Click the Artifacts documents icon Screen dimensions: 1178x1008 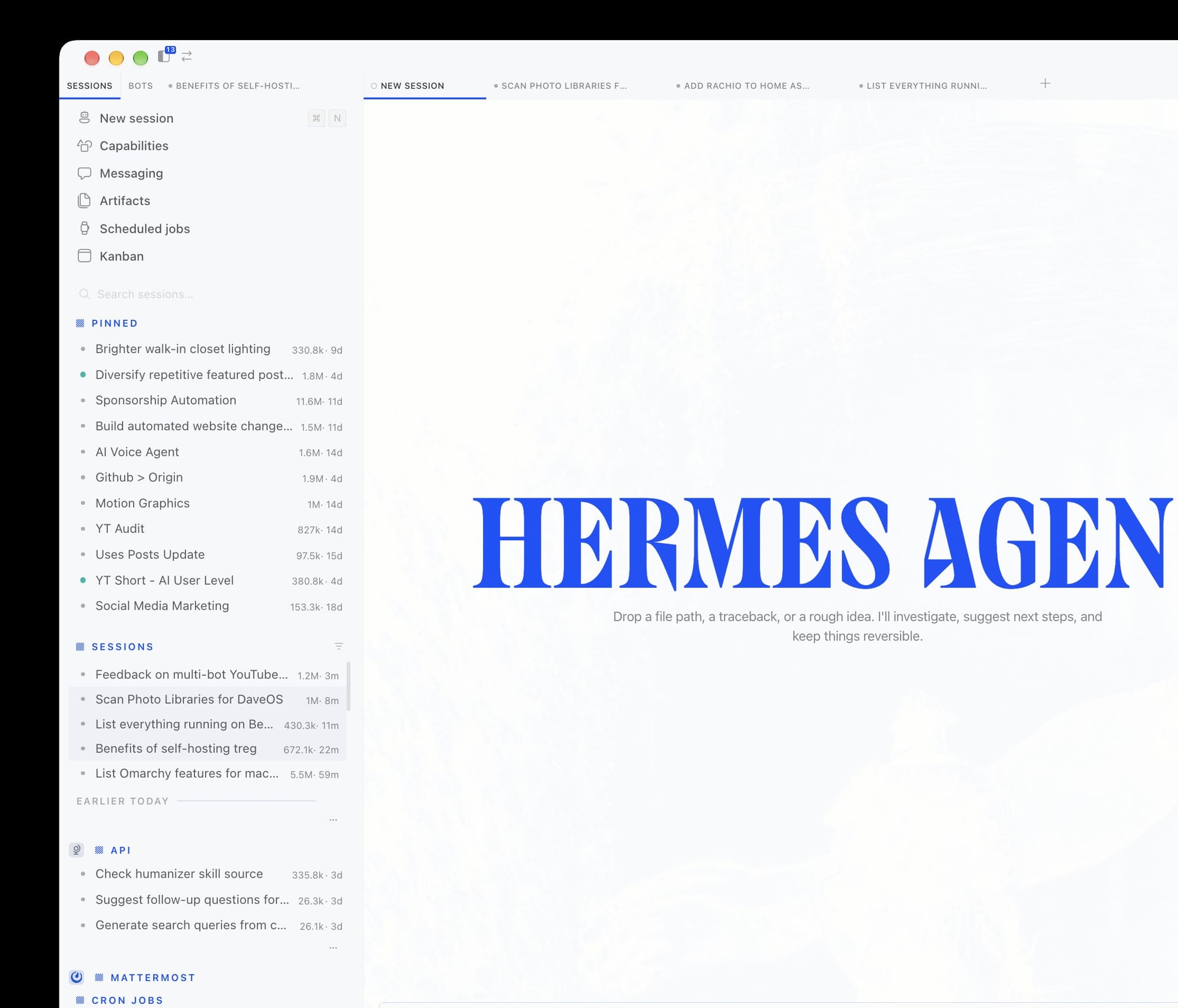(84, 201)
